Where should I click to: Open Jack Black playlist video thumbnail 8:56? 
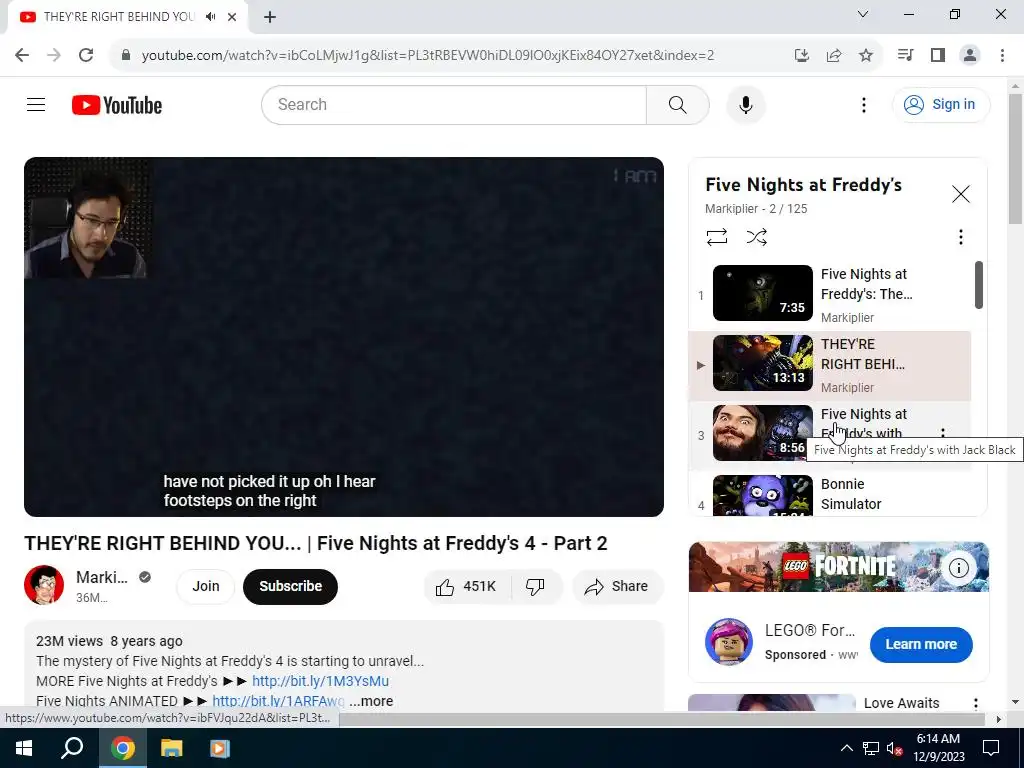[x=762, y=433]
